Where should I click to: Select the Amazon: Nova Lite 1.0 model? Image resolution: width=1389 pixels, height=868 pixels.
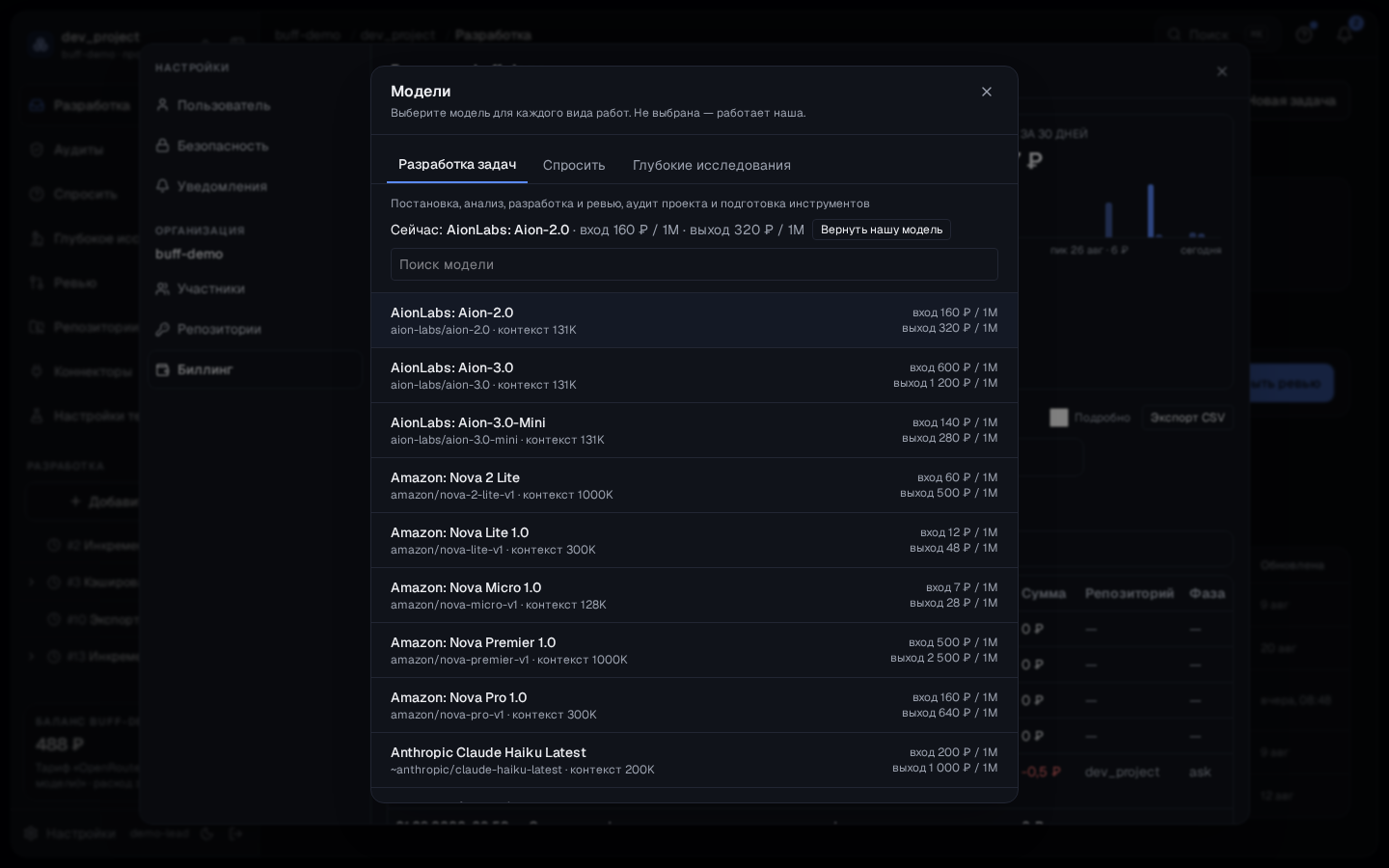click(x=694, y=540)
